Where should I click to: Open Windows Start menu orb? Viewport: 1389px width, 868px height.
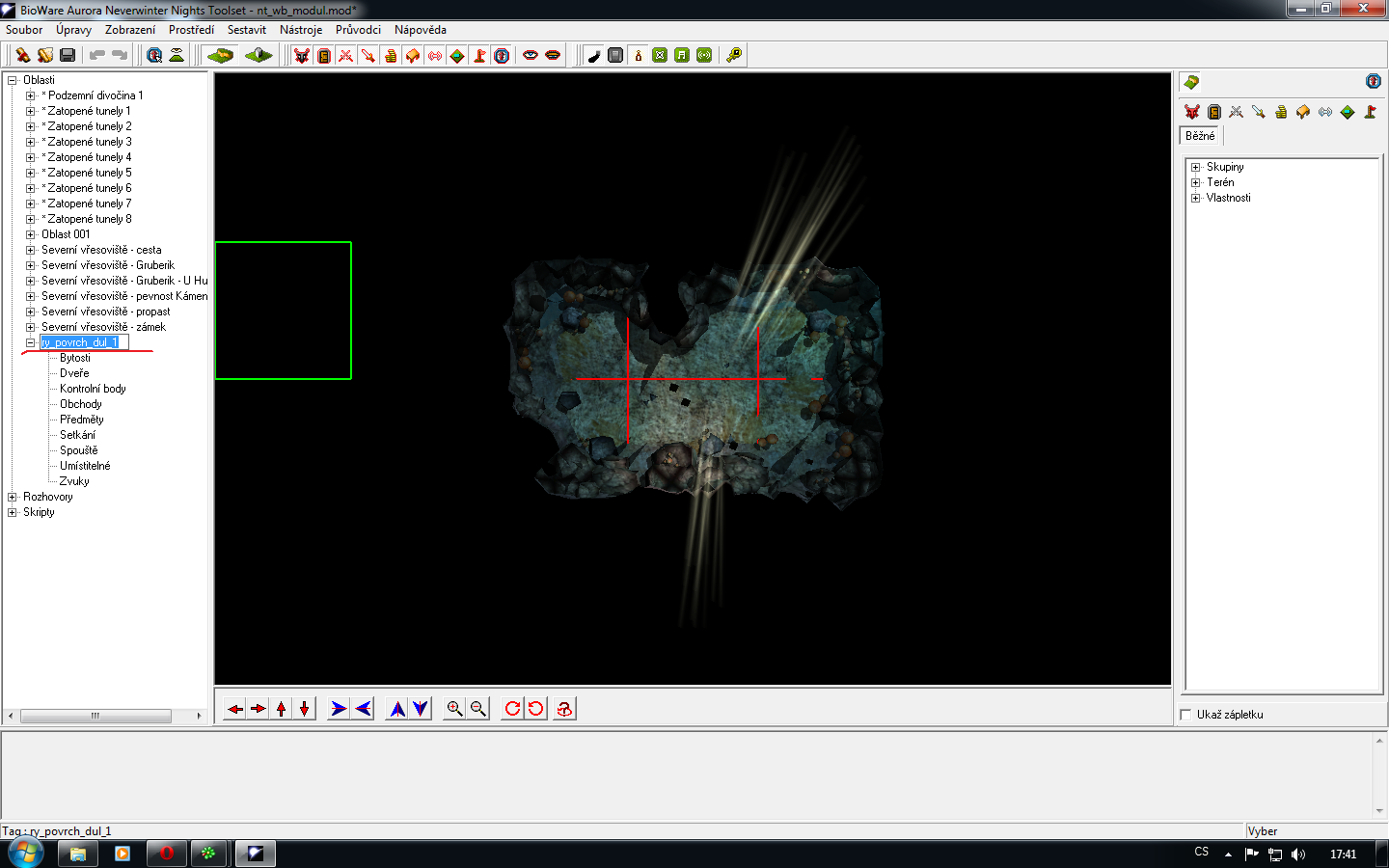point(26,854)
